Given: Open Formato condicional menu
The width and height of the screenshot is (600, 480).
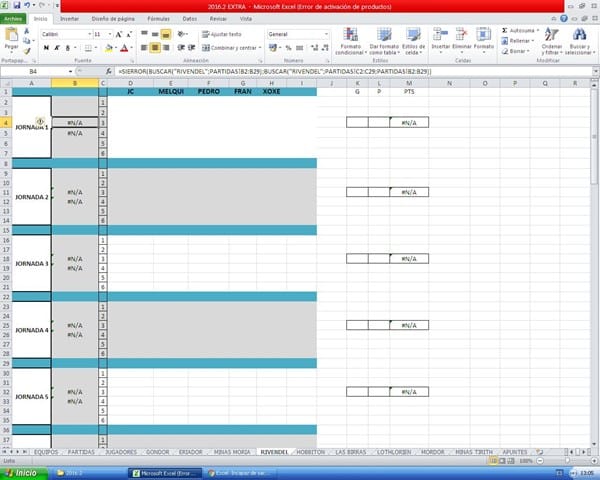Looking at the screenshot, I should (x=351, y=41).
